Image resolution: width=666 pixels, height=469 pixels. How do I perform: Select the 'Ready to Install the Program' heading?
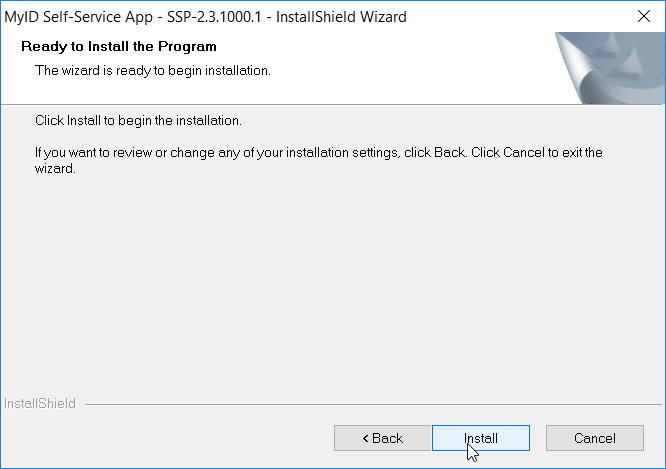pyautogui.click(x=119, y=46)
